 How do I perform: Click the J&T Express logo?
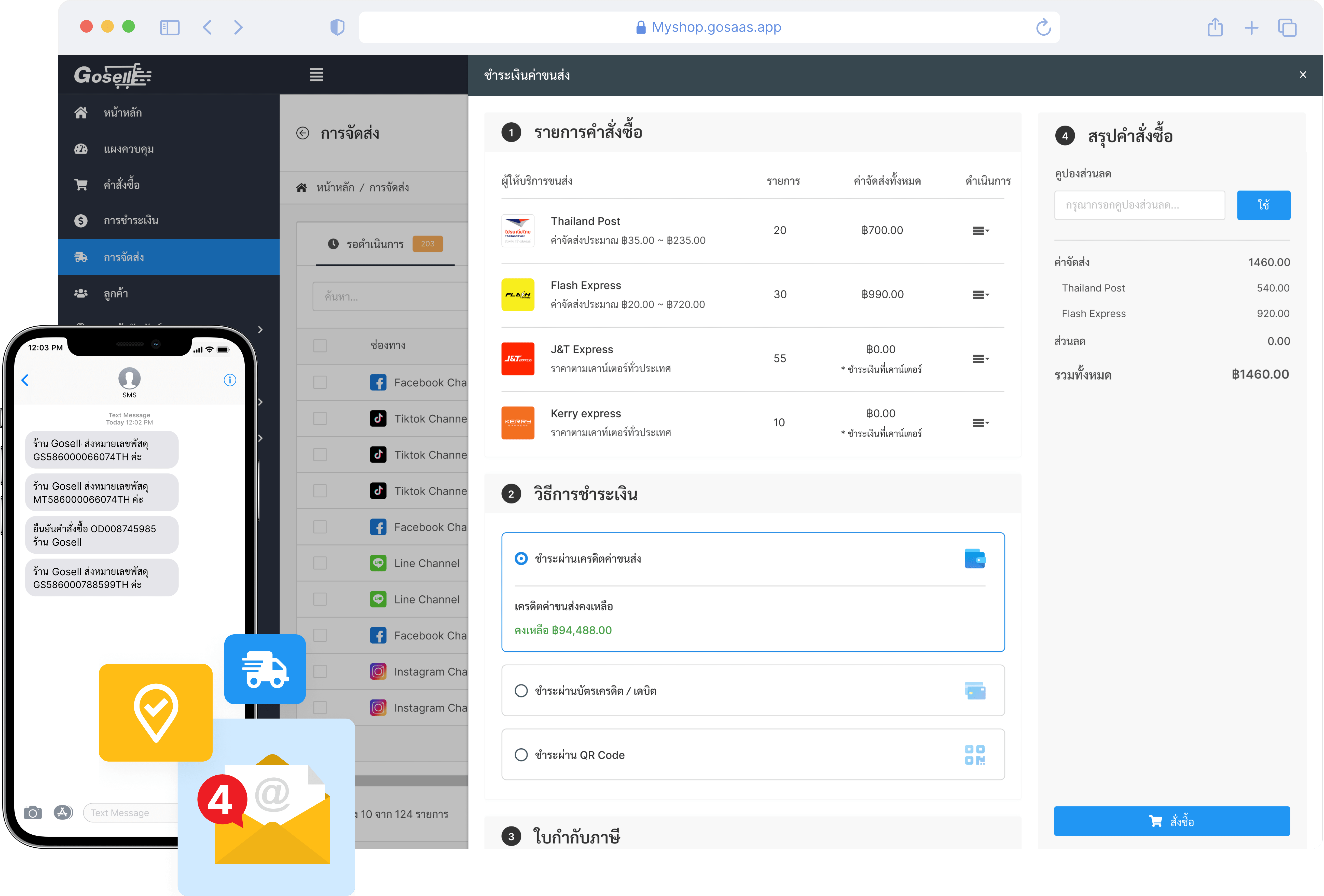pos(518,359)
